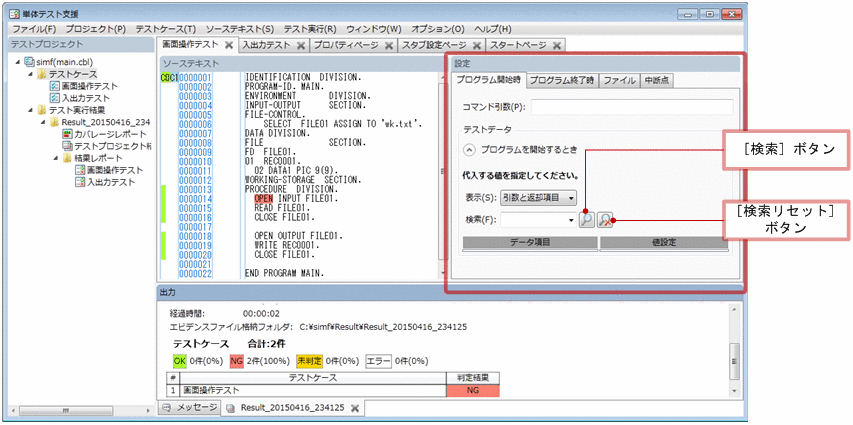Click the カバレージレポート icon in tree
The width and height of the screenshot is (853, 425).
click(x=67, y=134)
